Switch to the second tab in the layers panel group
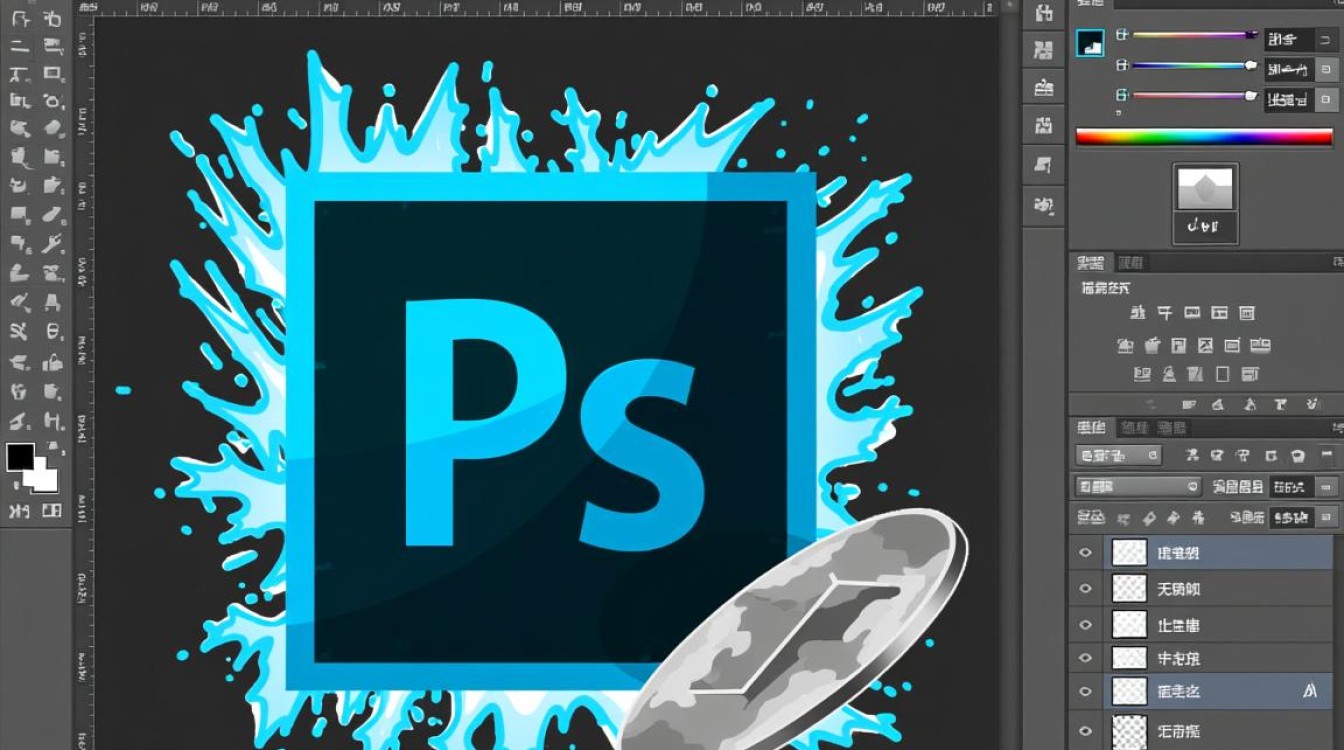 (x=1134, y=428)
